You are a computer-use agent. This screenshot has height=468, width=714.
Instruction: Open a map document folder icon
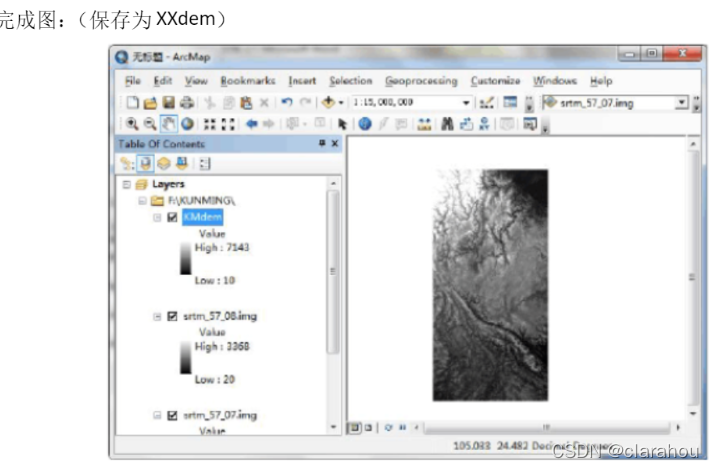click(150, 103)
